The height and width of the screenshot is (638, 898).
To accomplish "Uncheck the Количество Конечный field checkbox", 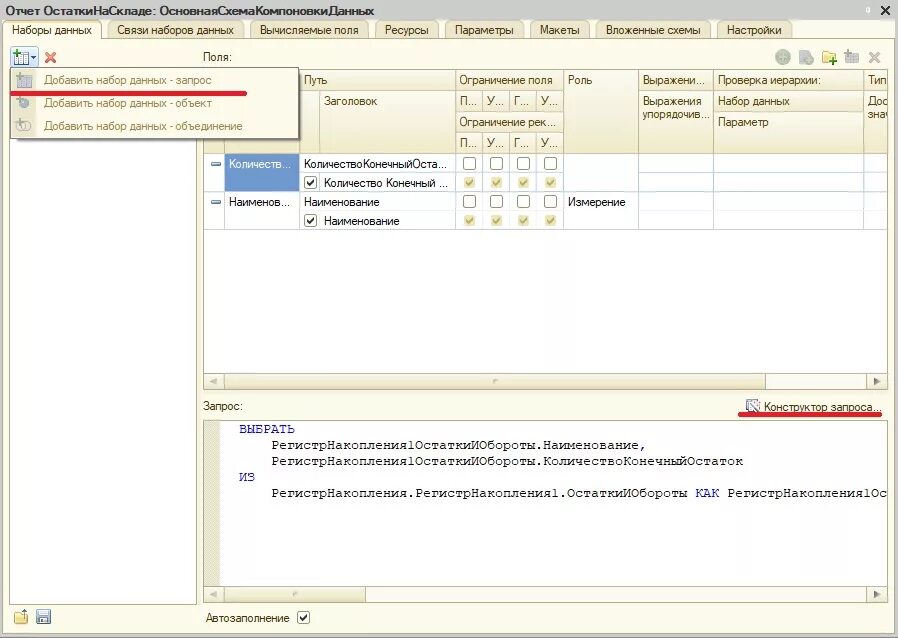I will pos(311,183).
